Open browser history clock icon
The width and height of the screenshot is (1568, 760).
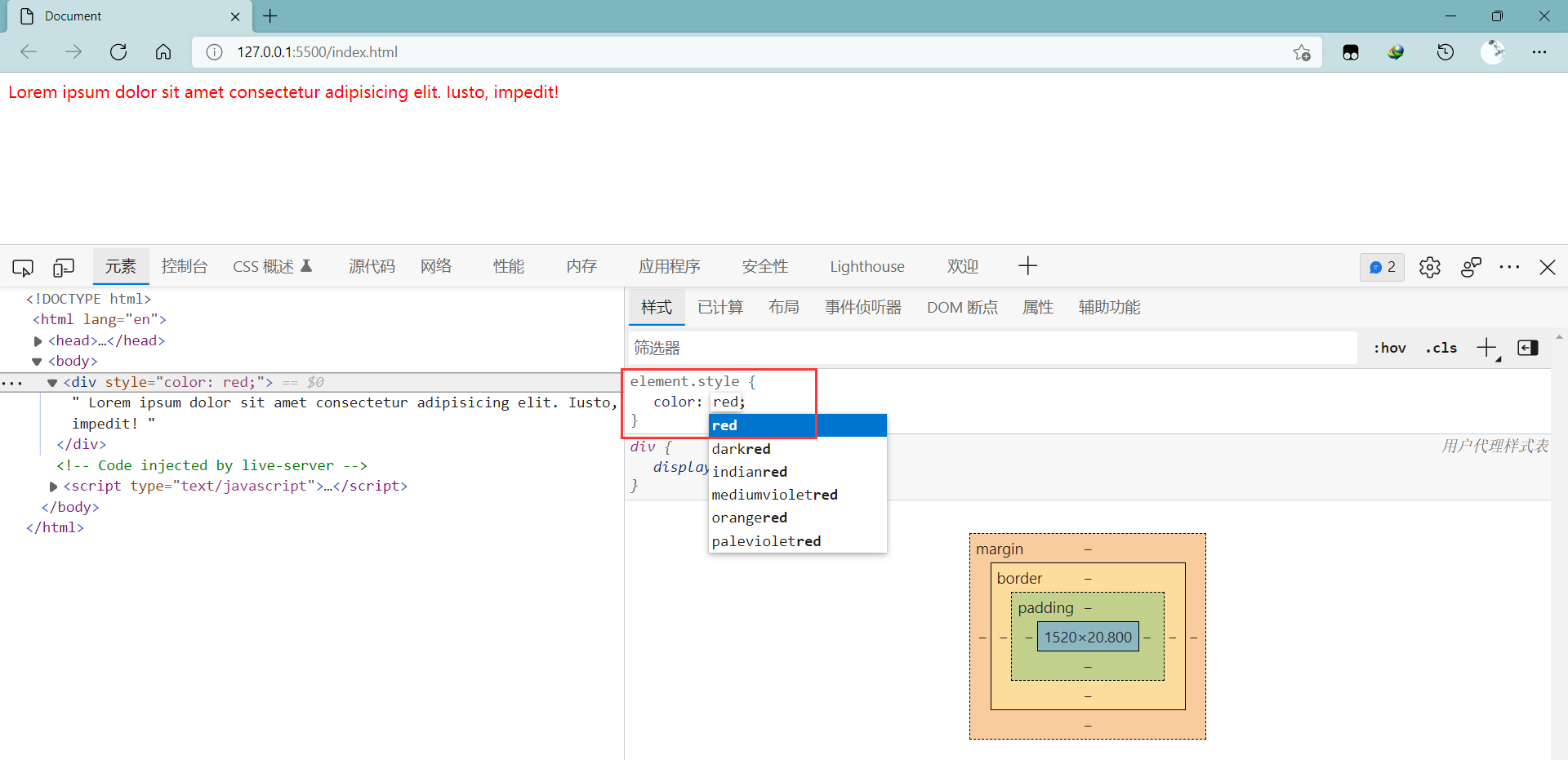1445,52
